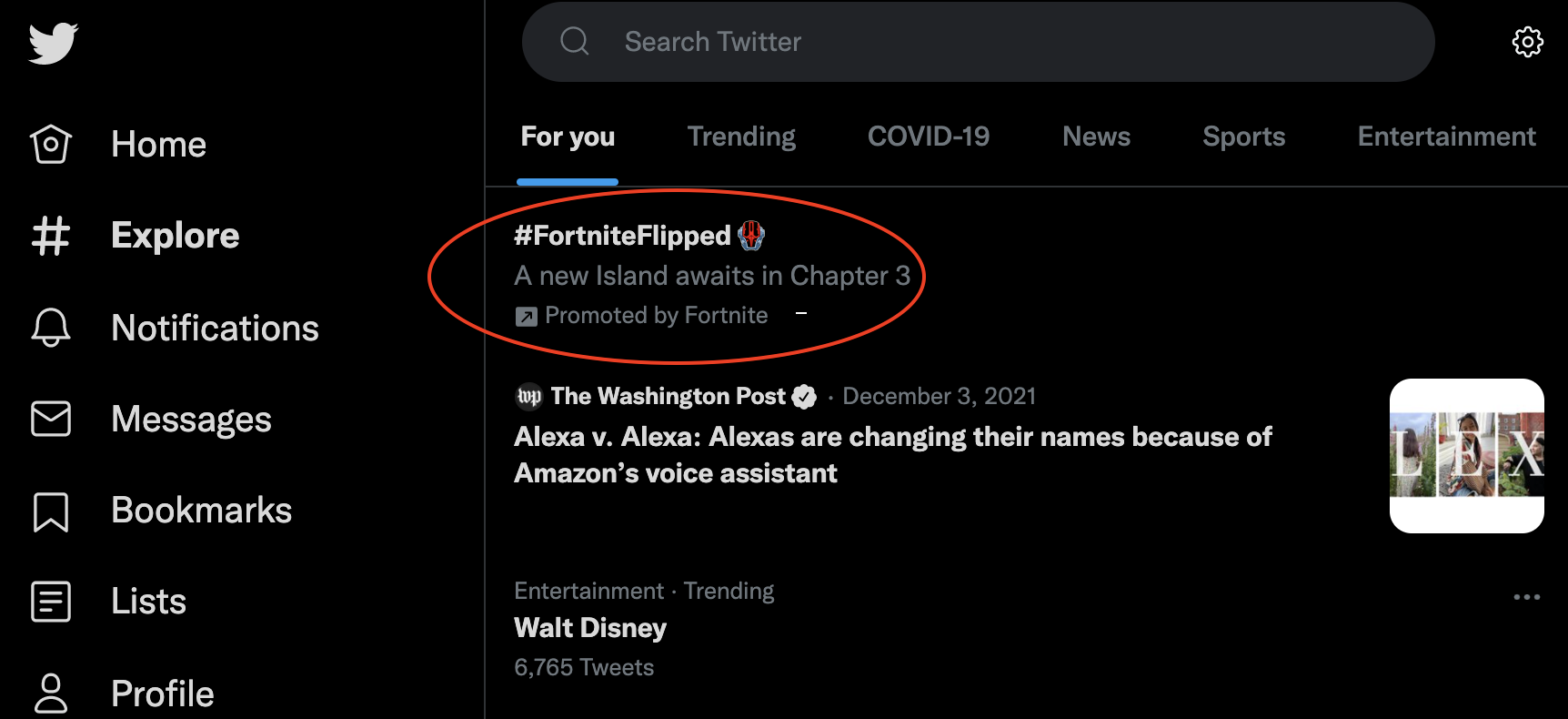The height and width of the screenshot is (719, 1568).
Task: Open the Entertainment tab
Action: coord(1446,137)
